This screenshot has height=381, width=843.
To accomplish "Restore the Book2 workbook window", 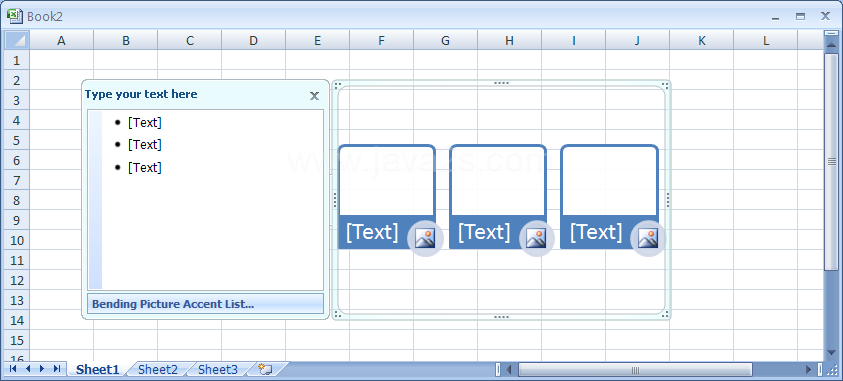I will [801, 17].
